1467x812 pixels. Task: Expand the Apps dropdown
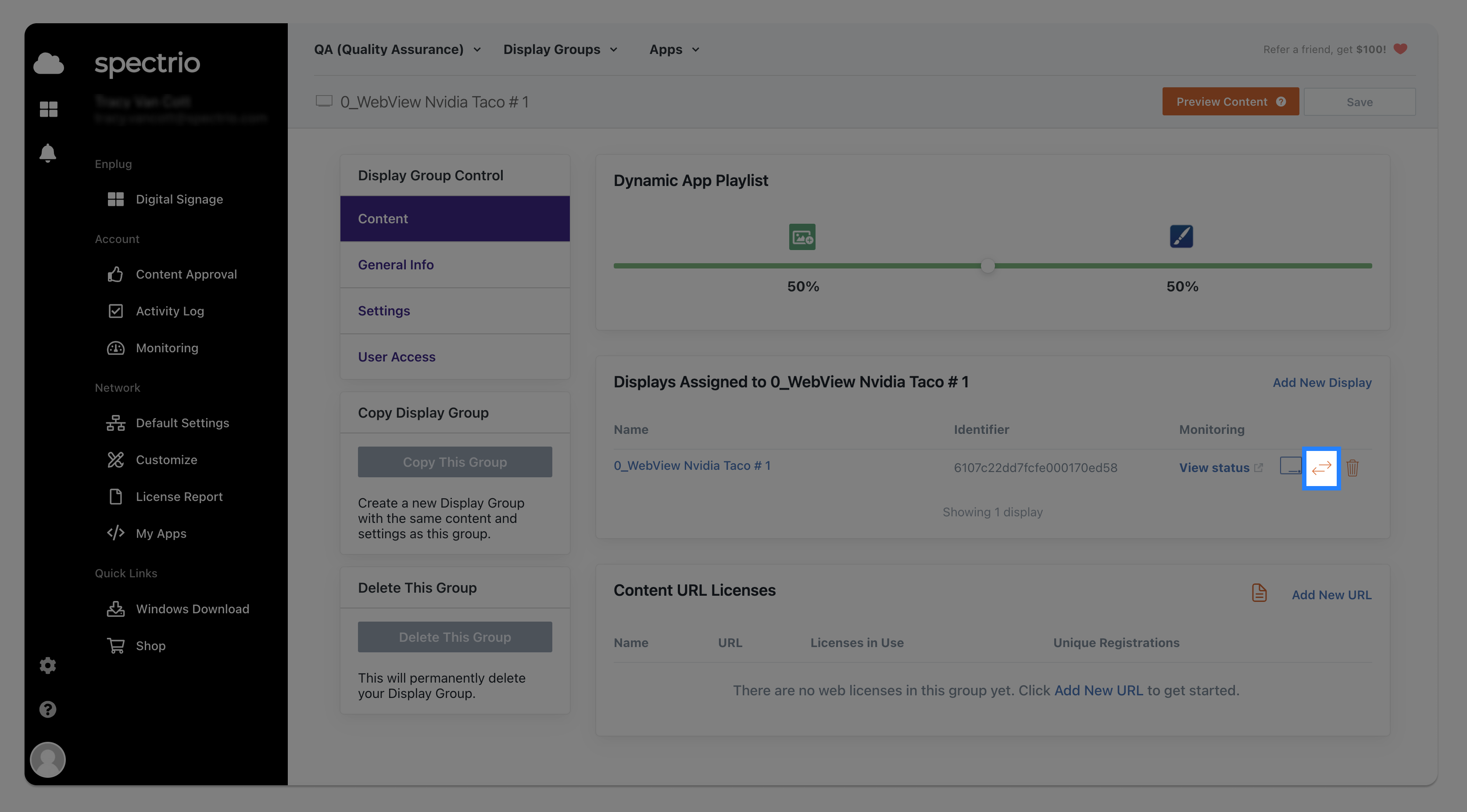click(674, 50)
